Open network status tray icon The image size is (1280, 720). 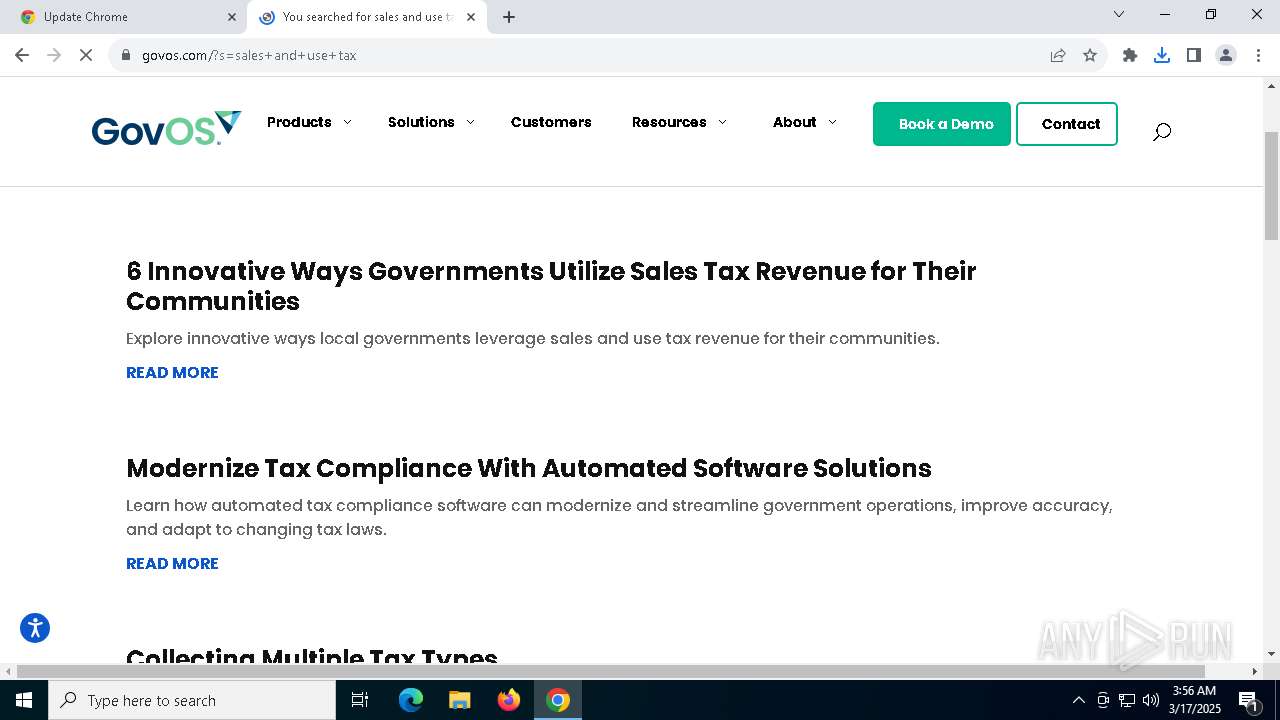[1127, 700]
